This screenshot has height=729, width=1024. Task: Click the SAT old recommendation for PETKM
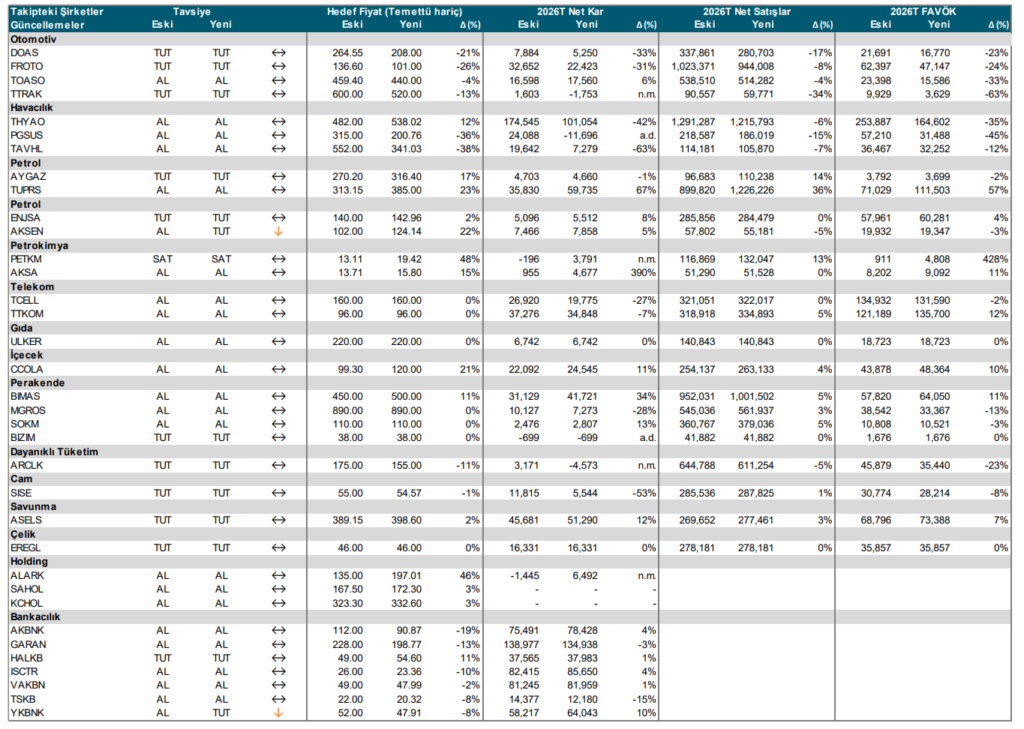click(x=163, y=259)
